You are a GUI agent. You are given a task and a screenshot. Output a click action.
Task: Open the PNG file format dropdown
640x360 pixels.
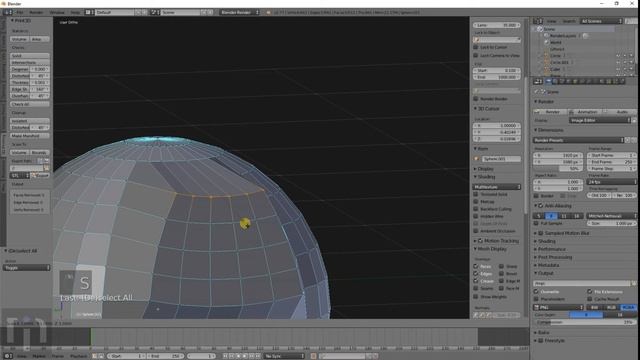[559, 307]
